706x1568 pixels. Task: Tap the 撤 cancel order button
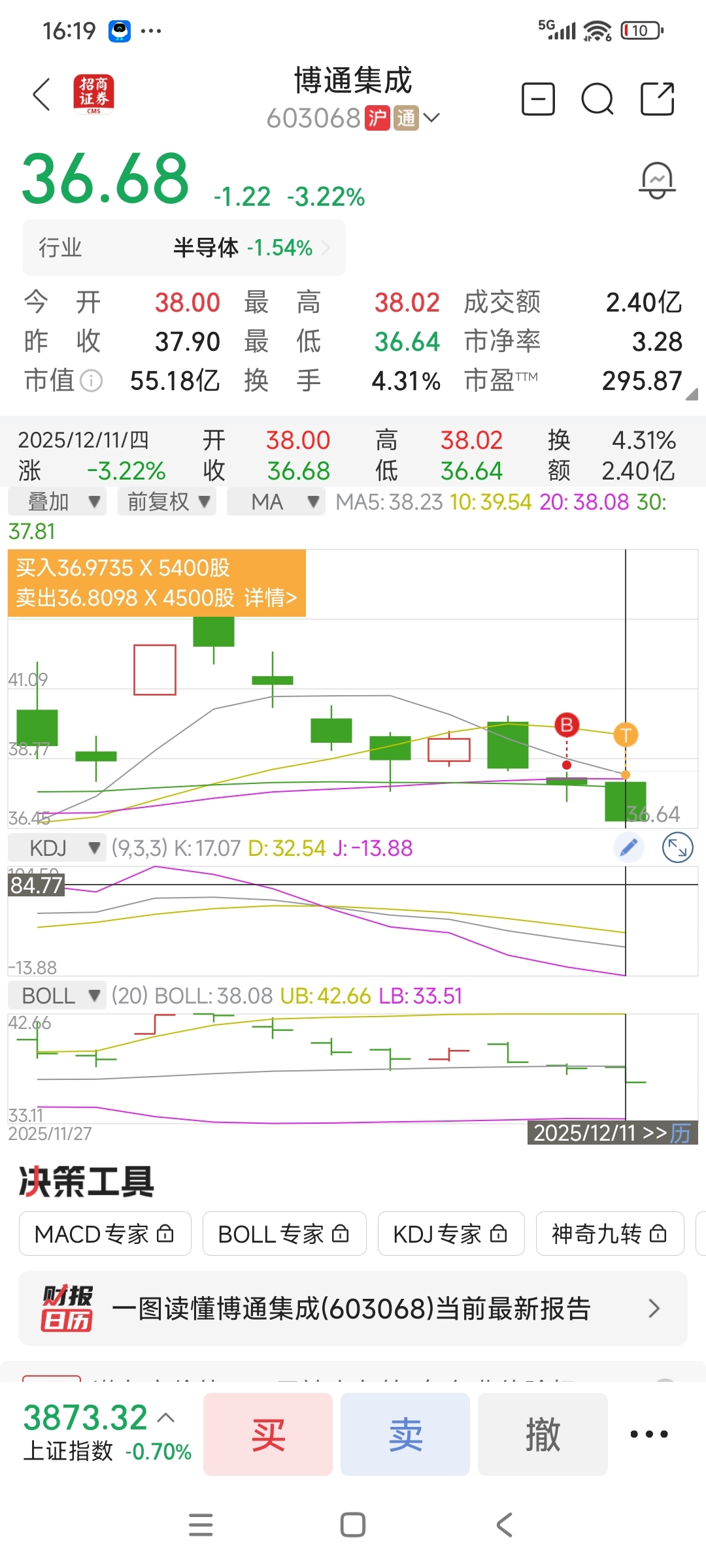click(x=543, y=1434)
